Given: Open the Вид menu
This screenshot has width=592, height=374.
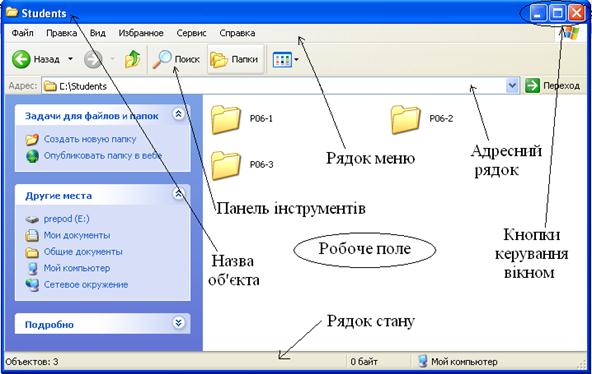Looking at the screenshot, I should pos(97,33).
